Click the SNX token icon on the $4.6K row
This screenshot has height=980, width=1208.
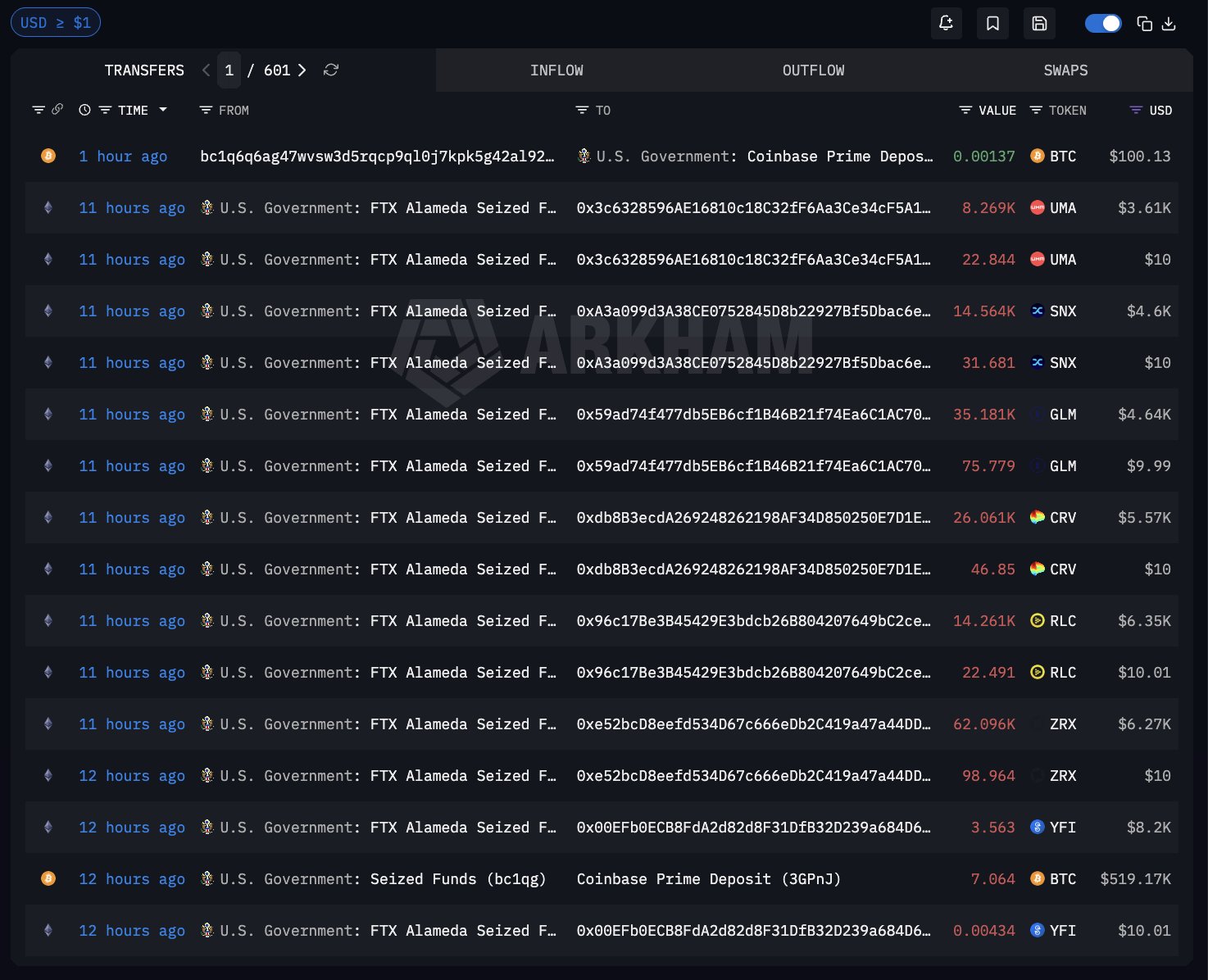point(1037,311)
